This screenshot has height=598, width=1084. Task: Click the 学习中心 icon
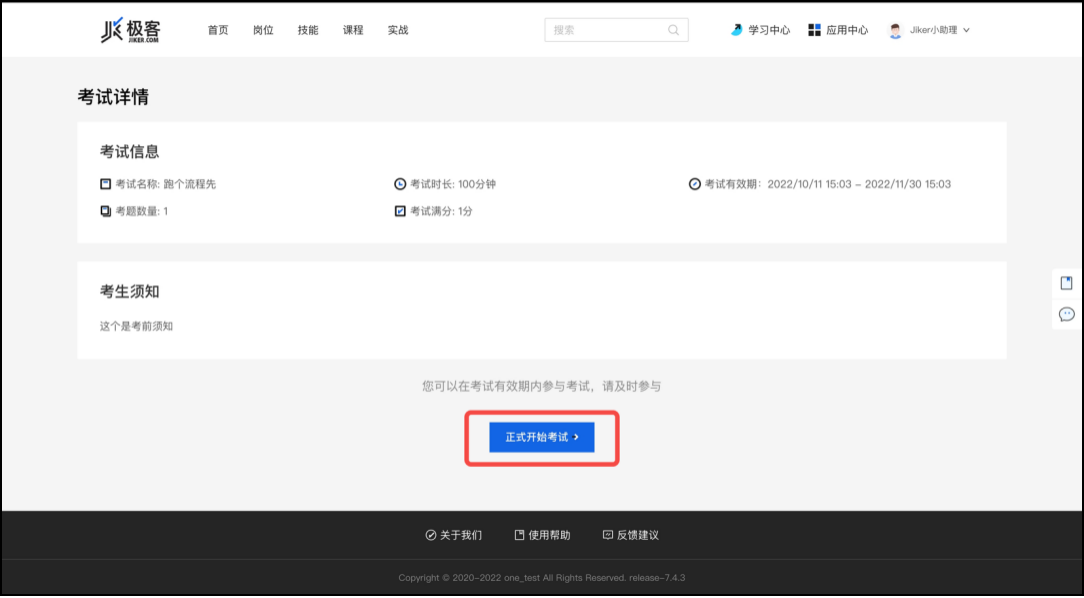(737, 30)
